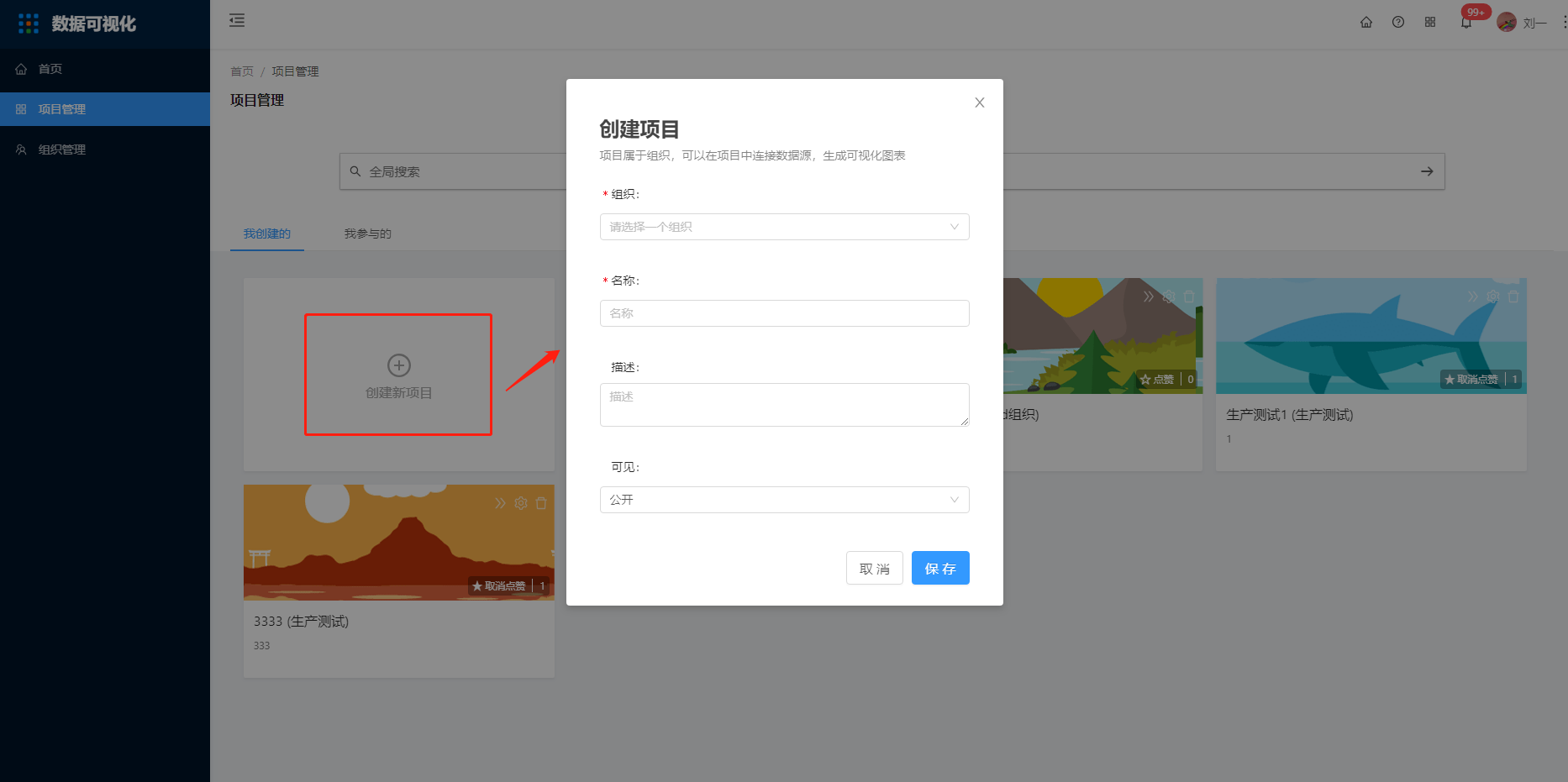Viewport: 1568px width, 782px height.
Task: Open help question mark icon
Action: point(1398,22)
